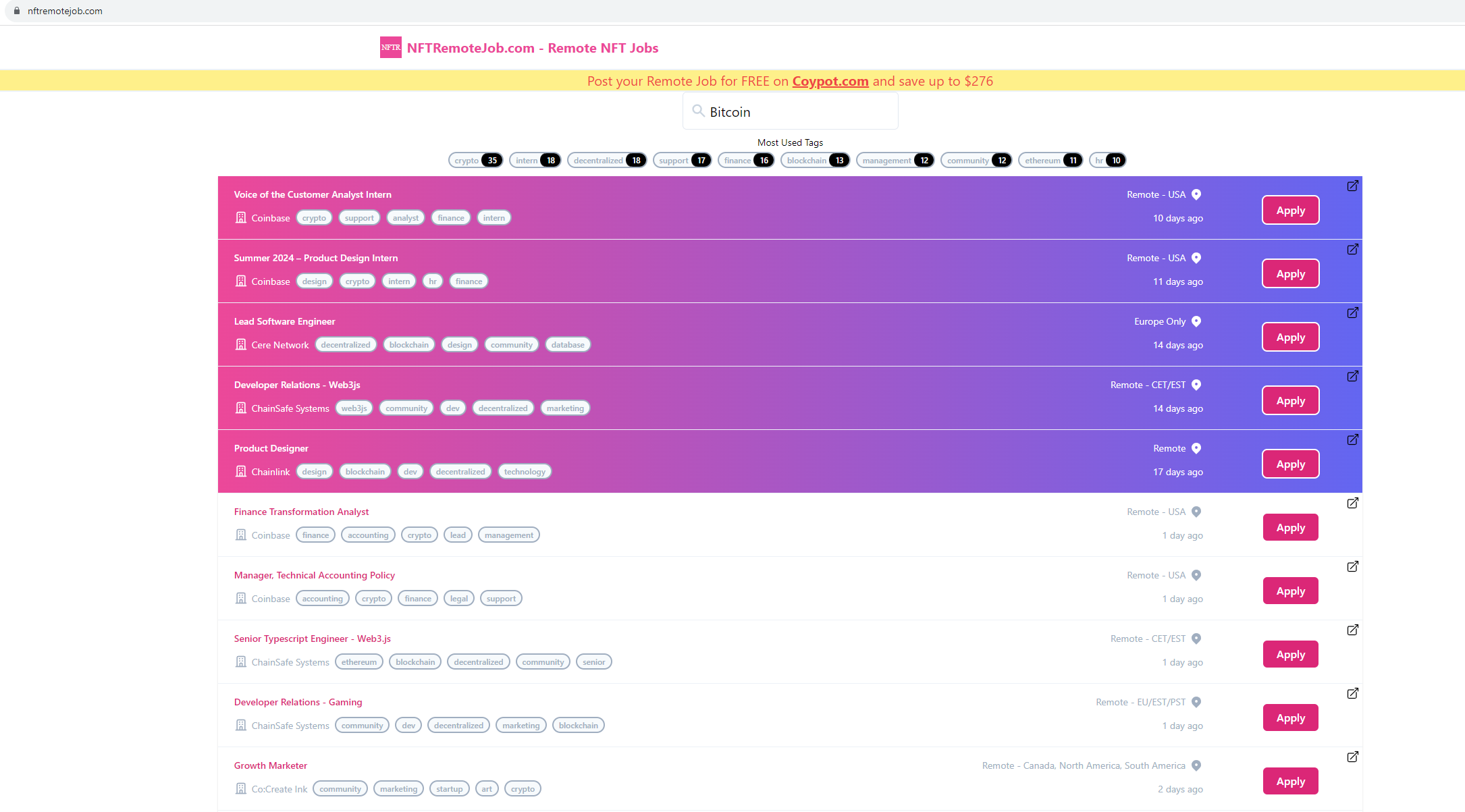The width and height of the screenshot is (1465, 812).
Task: Open the Coypot.com link in banner
Action: point(830,81)
